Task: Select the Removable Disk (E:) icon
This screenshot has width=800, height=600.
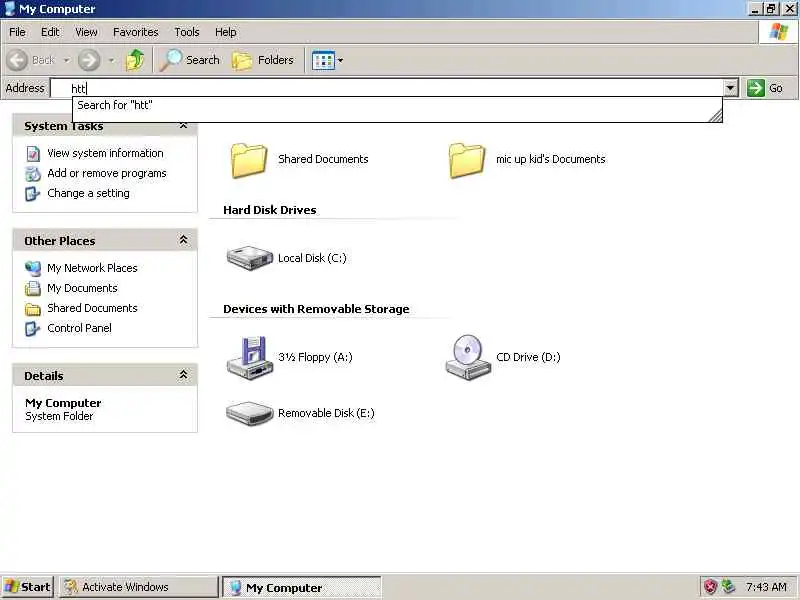Action: pos(250,414)
